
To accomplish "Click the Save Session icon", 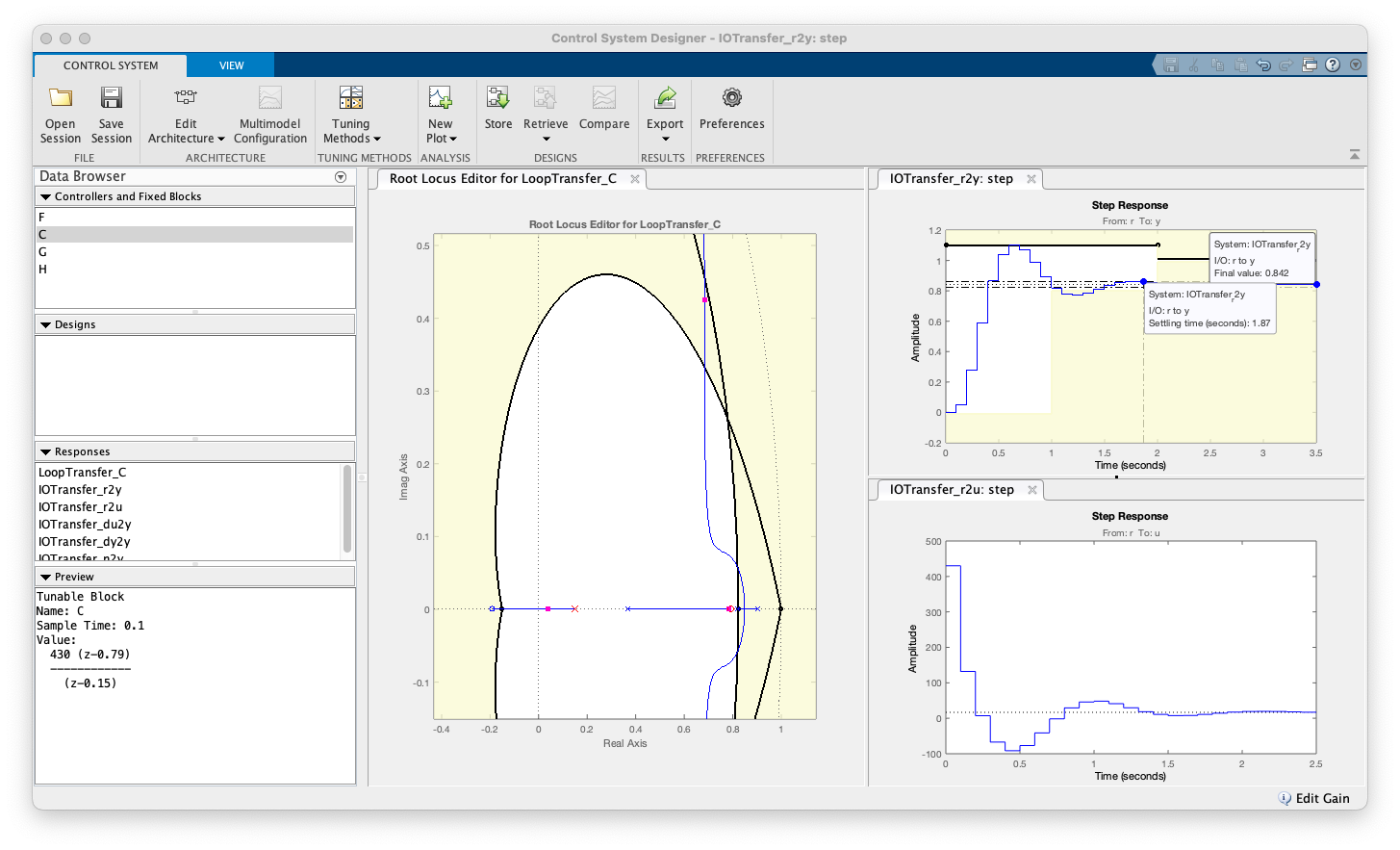I will [x=112, y=97].
